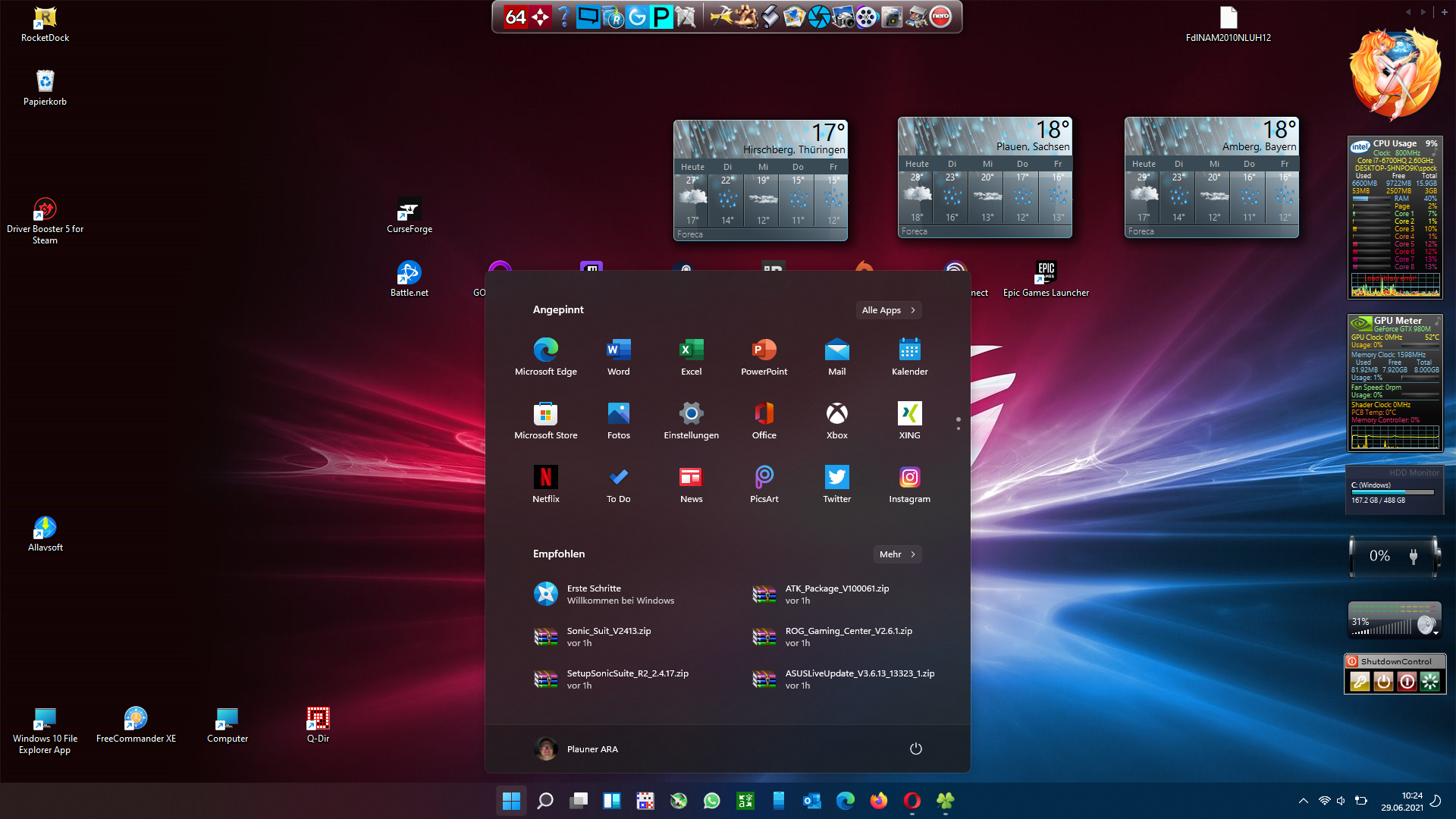Click the Windows Start button
The width and height of the screenshot is (1456, 819).
pos(511,801)
